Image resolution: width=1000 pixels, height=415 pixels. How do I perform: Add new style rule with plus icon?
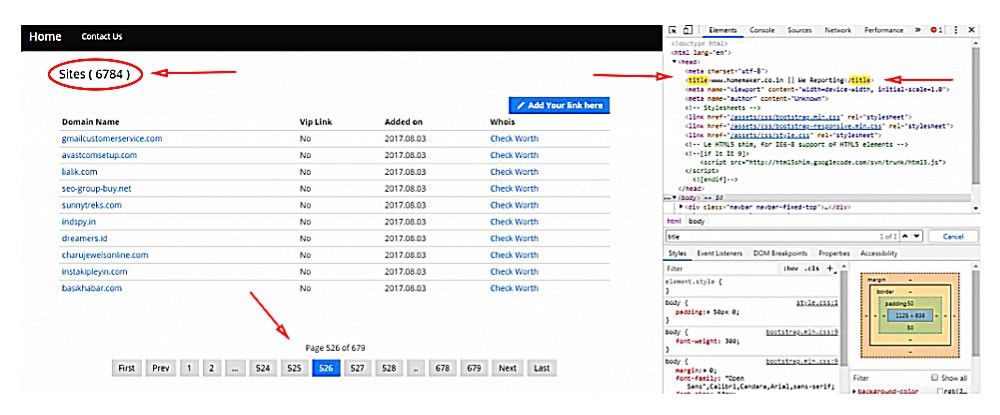coord(830,269)
